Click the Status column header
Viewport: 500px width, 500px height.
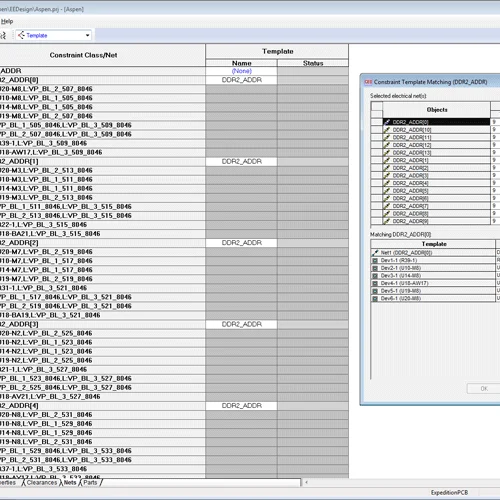pyautogui.click(x=313, y=63)
